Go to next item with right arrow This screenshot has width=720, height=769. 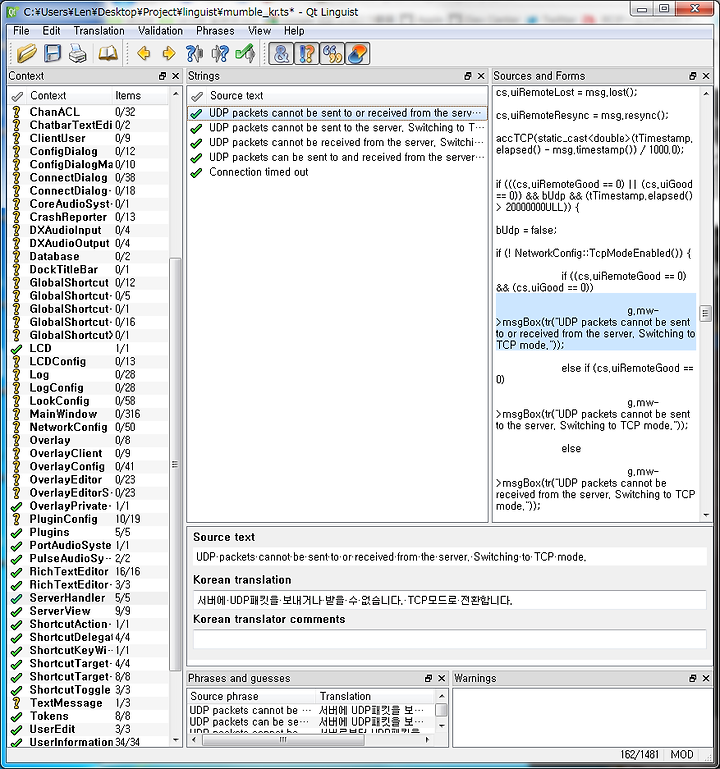tap(169, 53)
